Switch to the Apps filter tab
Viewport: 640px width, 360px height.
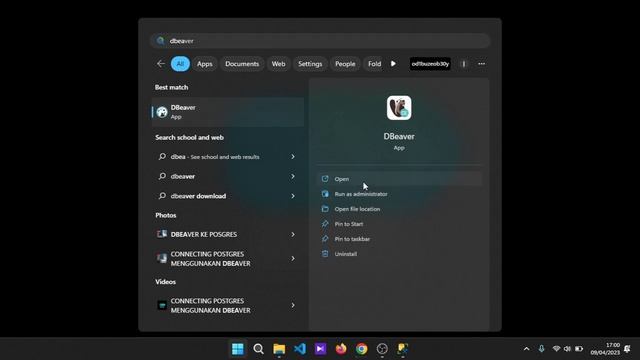coord(204,64)
